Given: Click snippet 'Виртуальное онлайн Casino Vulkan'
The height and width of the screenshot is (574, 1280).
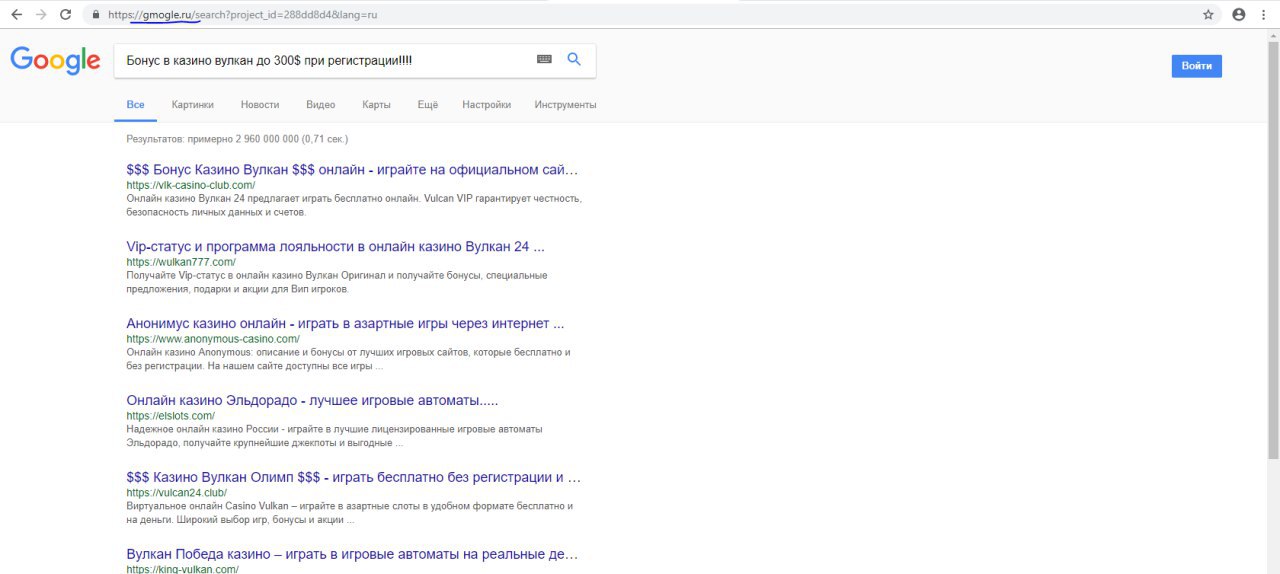Looking at the screenshot, I should pos(349,513).
